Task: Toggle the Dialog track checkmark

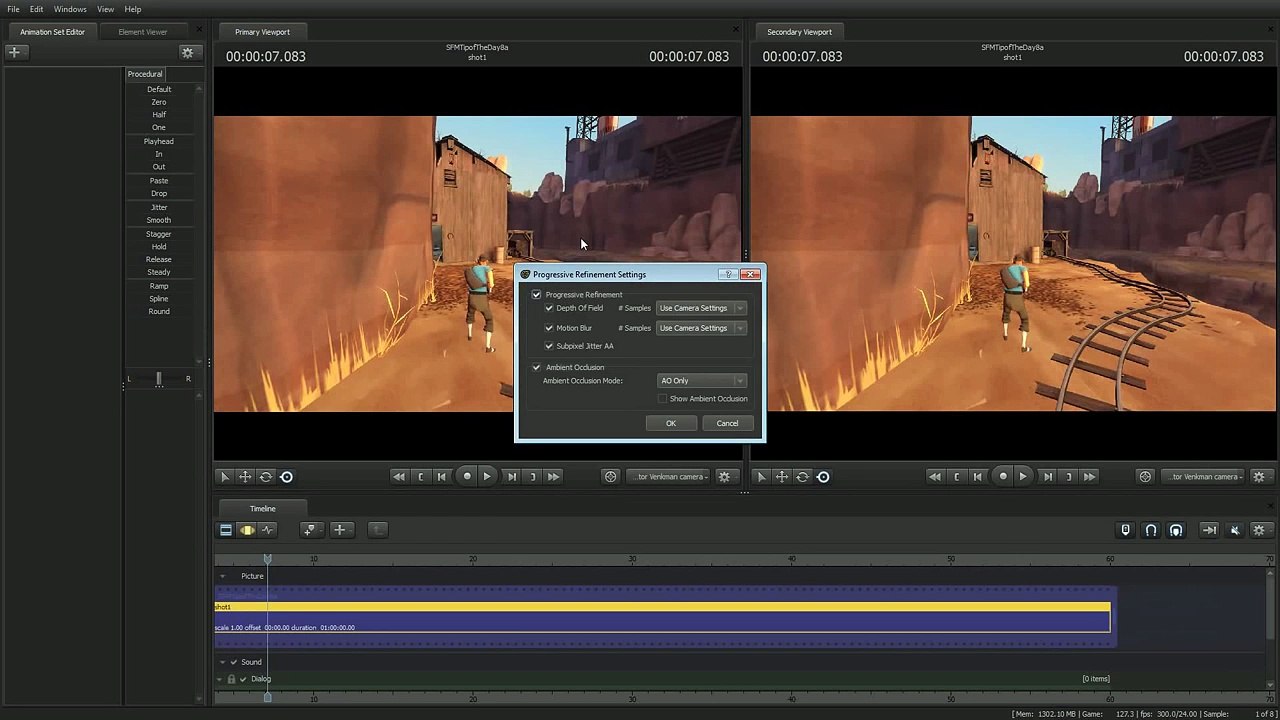Action: tap(243, 679)
